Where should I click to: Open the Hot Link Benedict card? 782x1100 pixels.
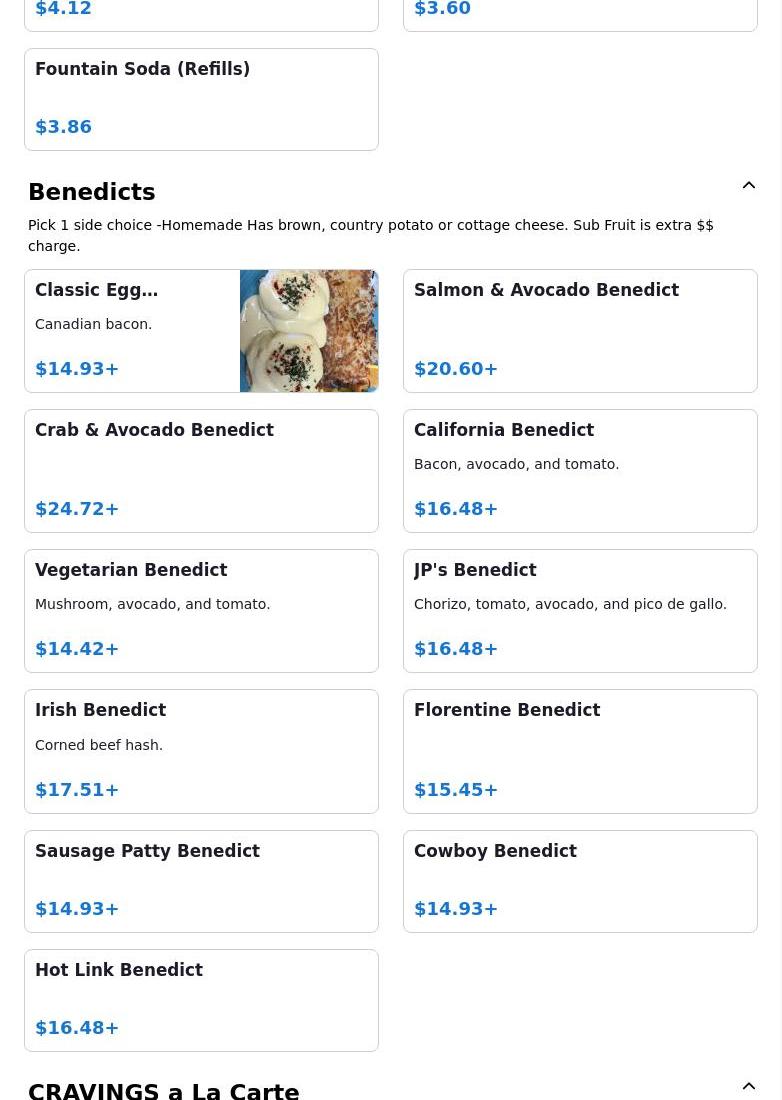pos(201,1000)
